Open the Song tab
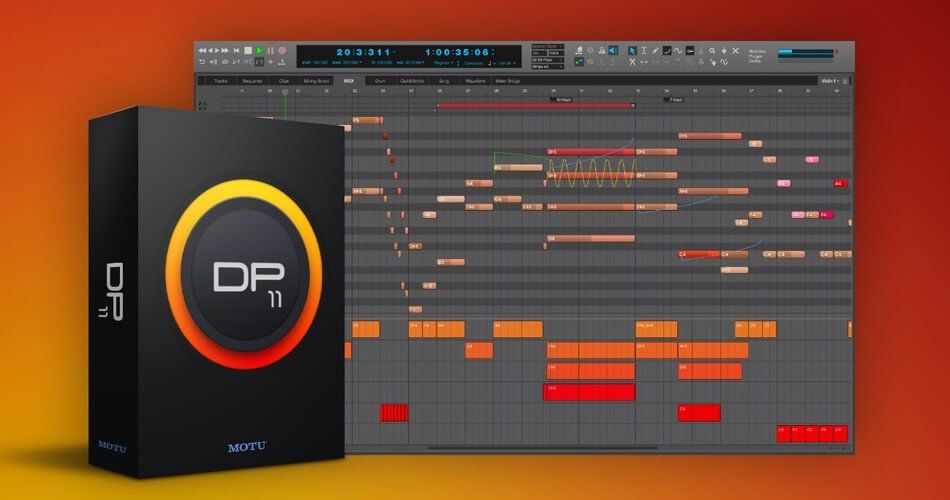This screenshot has height=500, width=950. point(443,81)
